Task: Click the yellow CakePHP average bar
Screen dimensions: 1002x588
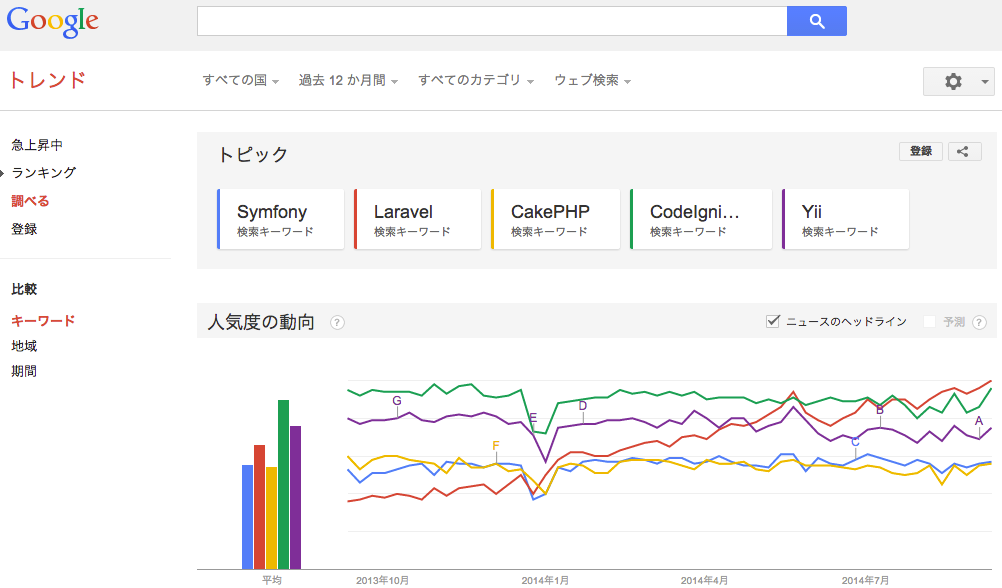Action: (x=272, y=518)
